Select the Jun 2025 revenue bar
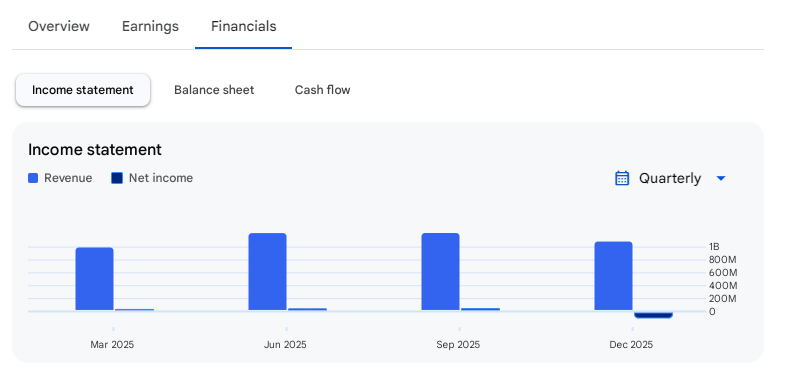Viewport: 787px width, 370px height. tap(268, 272)
